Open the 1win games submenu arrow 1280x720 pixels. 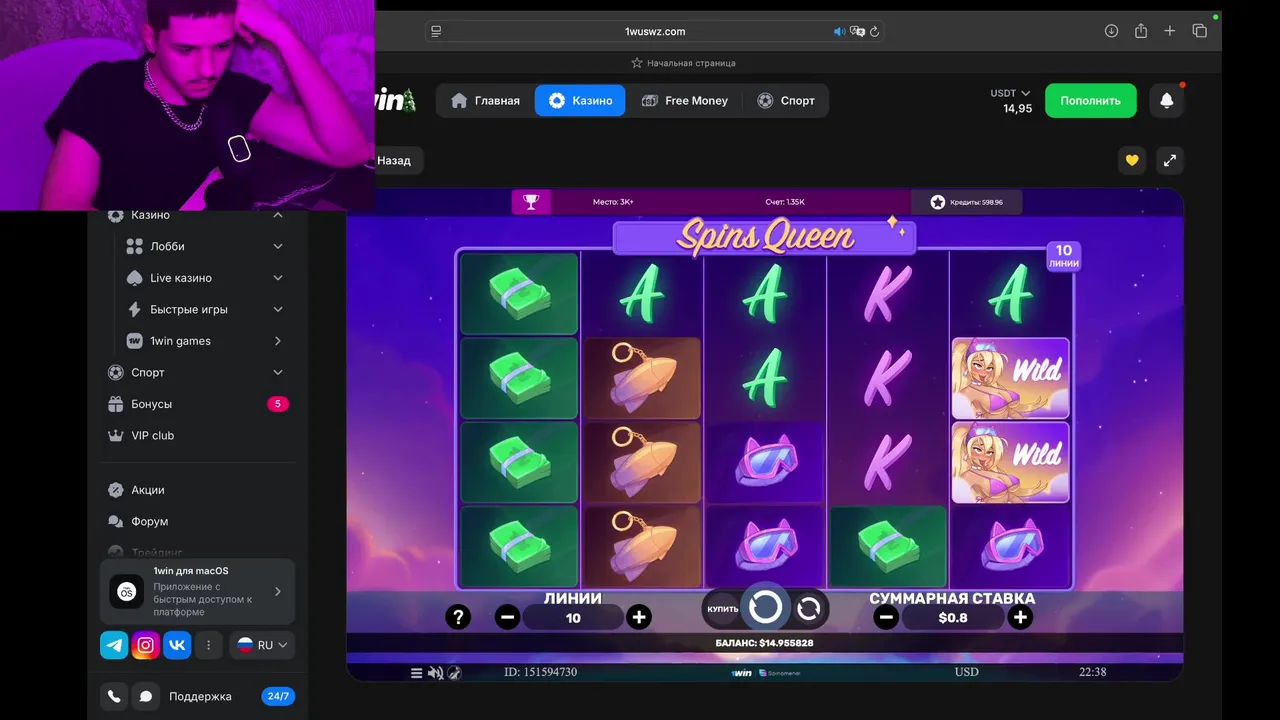[278, 341]
